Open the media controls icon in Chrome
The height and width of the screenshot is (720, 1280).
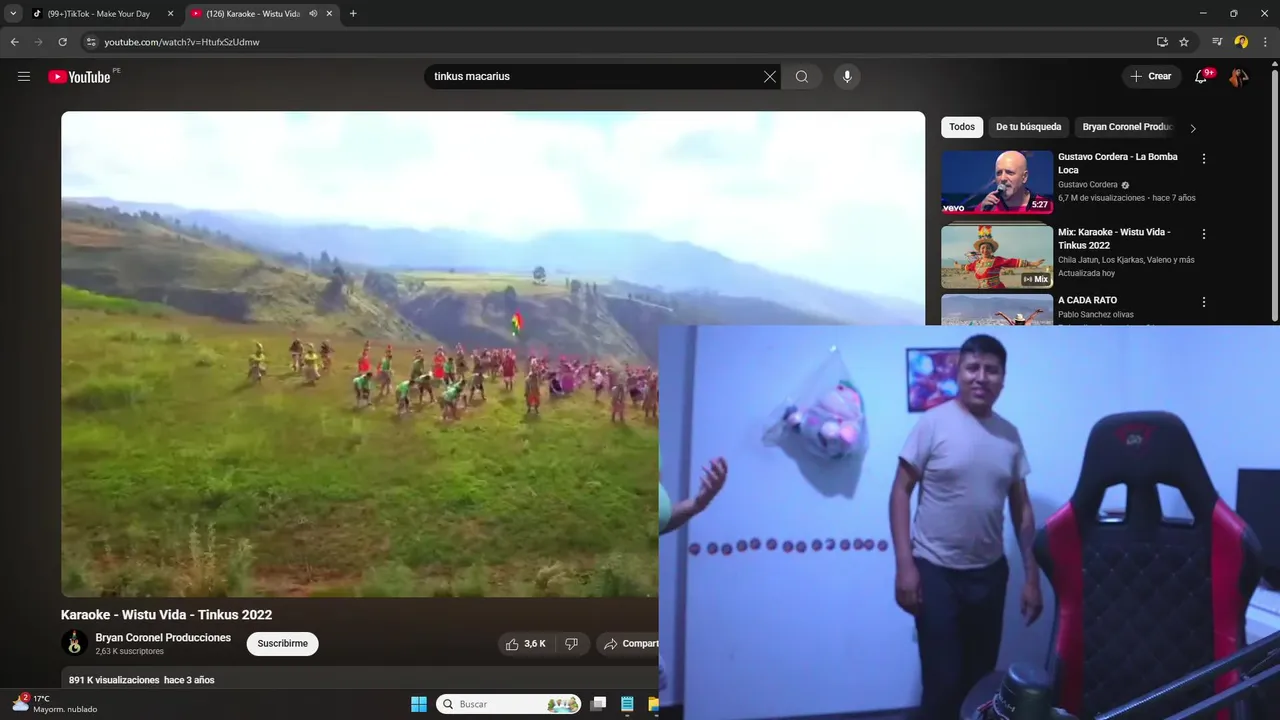pyautogui.click(x=1217, y=42)
